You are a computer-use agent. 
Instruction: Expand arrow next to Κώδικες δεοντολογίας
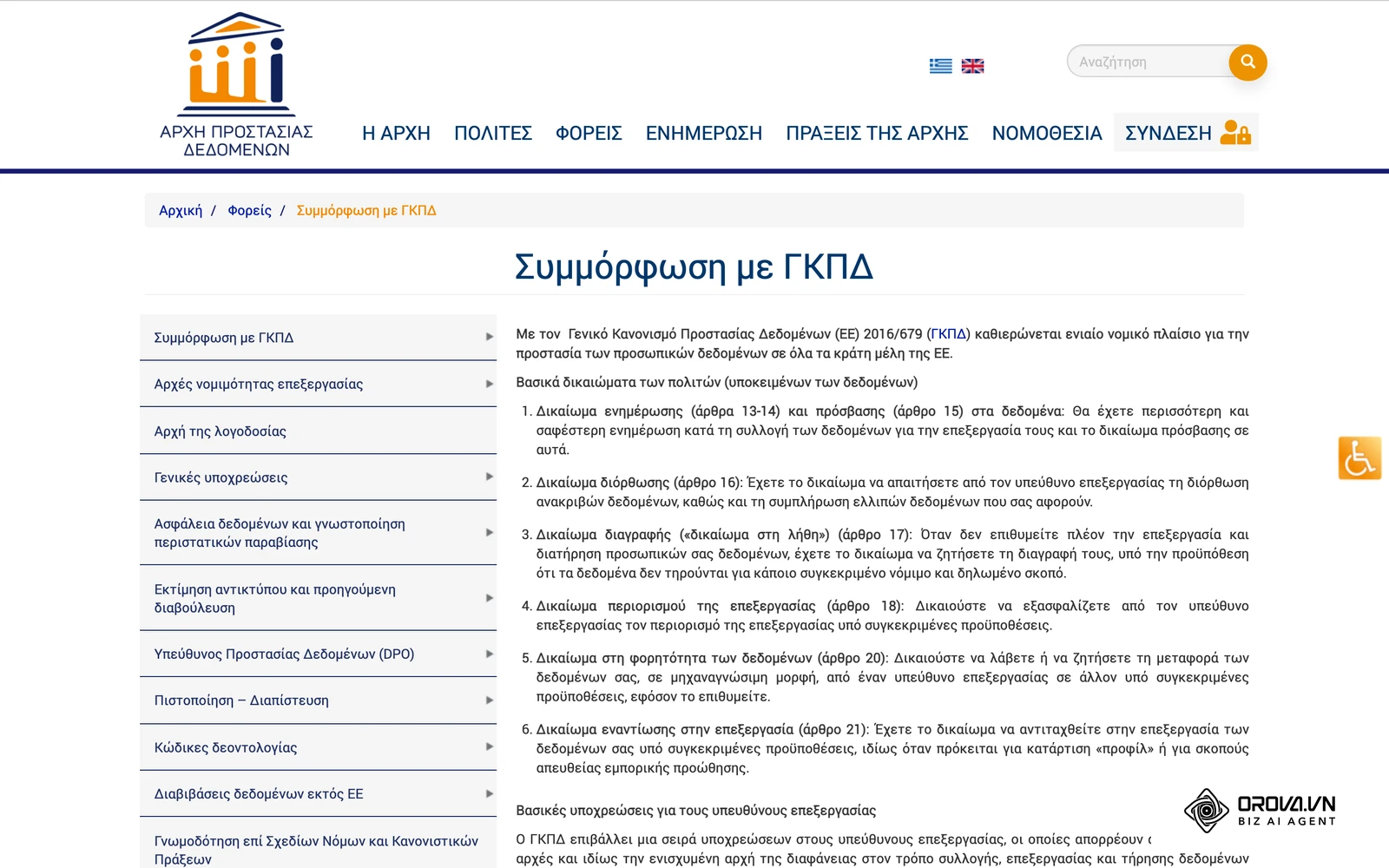(490, 746)
